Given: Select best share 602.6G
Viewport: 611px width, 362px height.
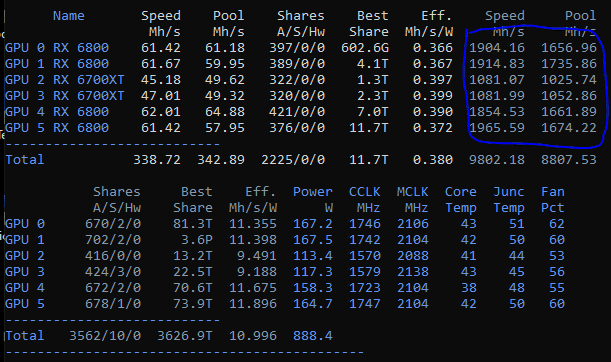Looking at the screenshot, I should pos(365,48).
